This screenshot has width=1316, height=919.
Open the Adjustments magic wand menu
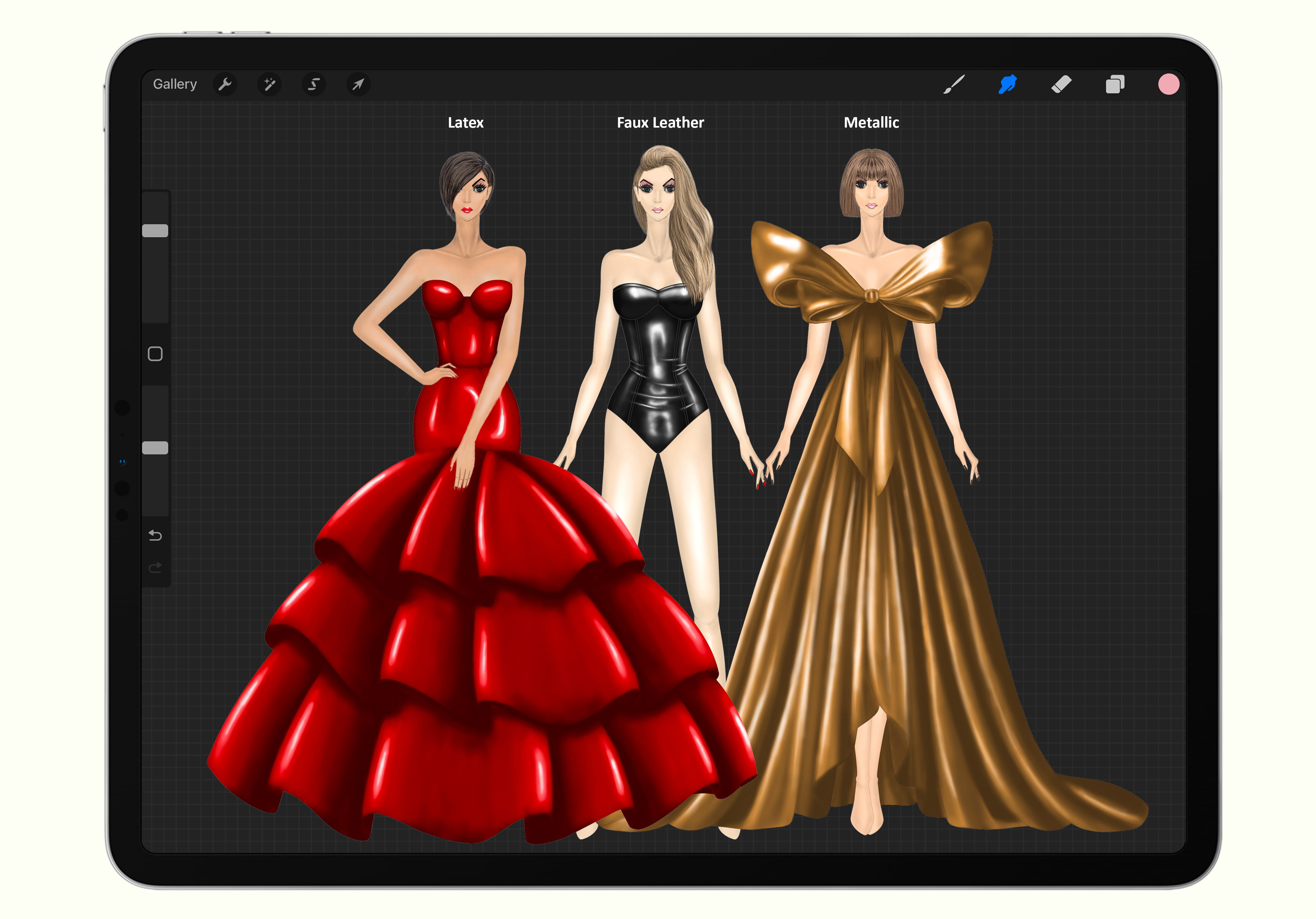pyautogui.click(x=269, y=85)
